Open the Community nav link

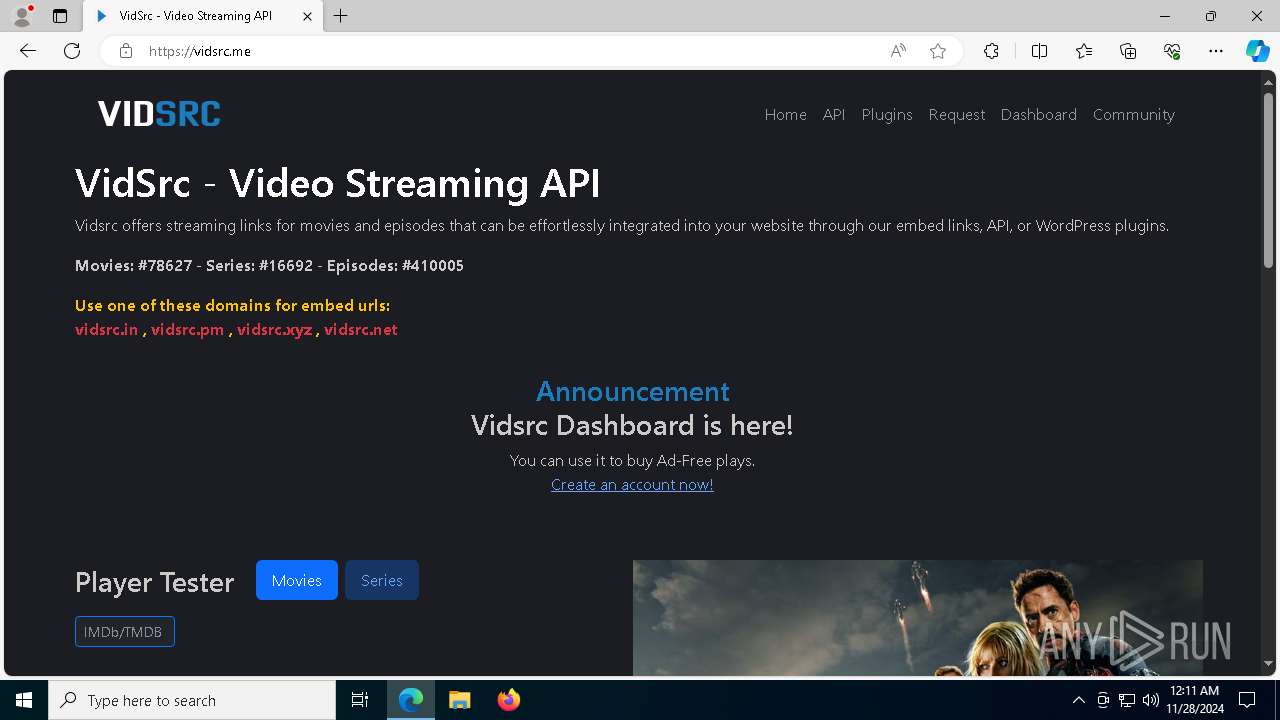tap(1133, 115)
